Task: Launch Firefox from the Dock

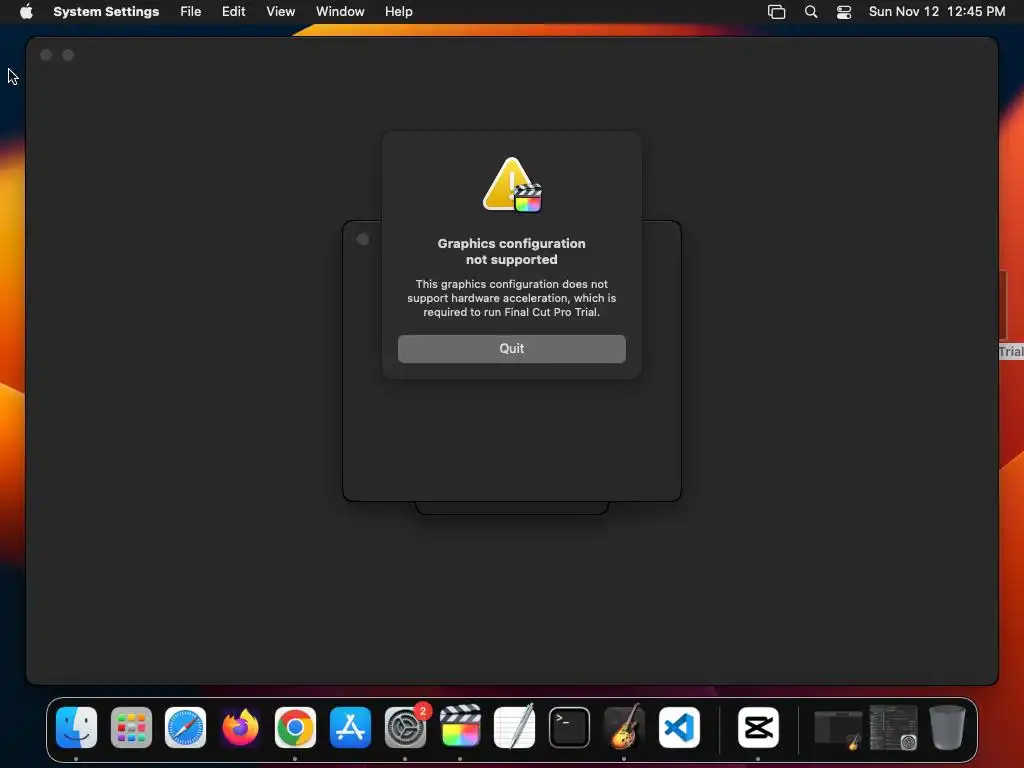Action: pos(240,727)
